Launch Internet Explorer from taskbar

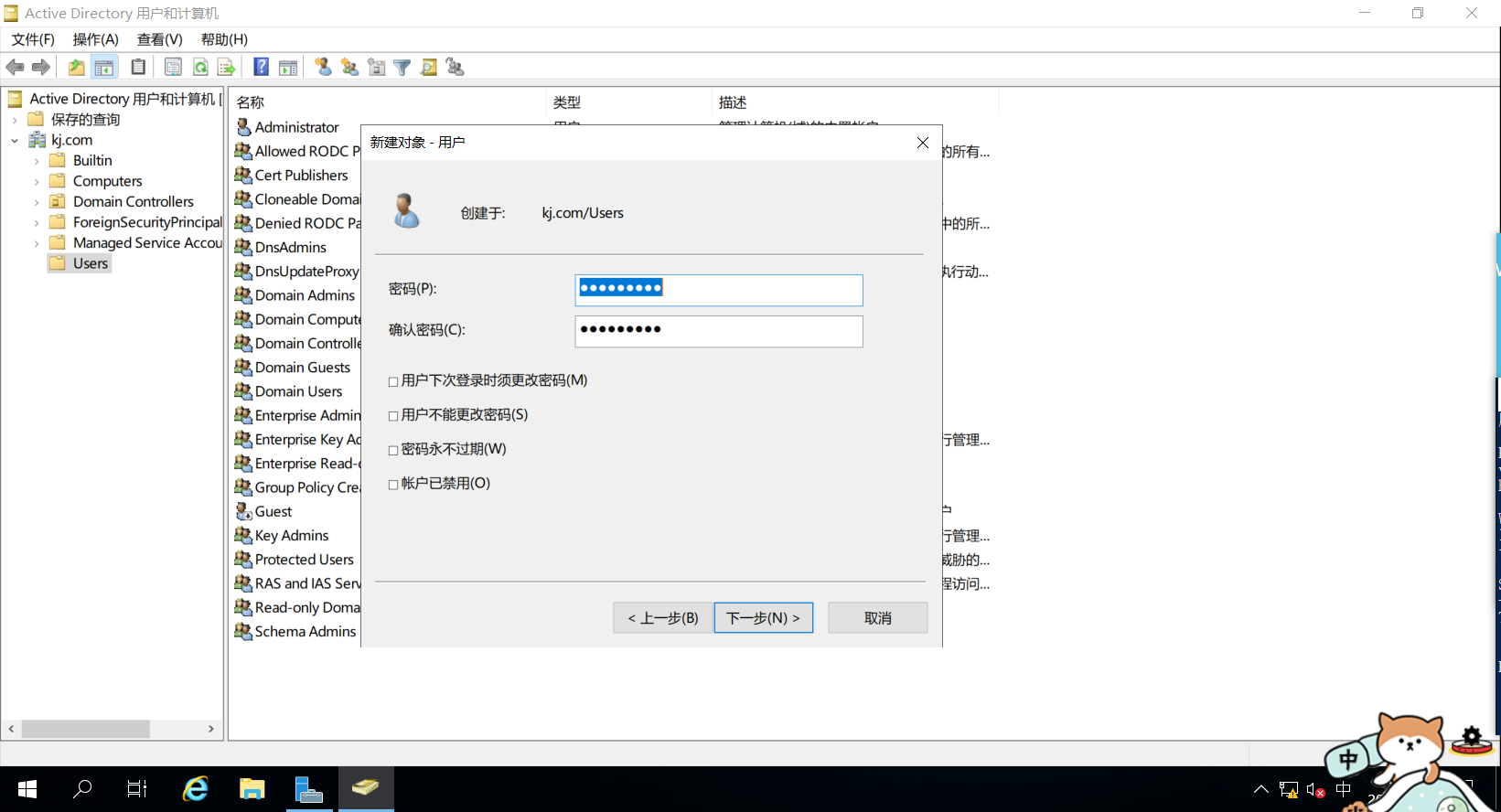point(196,788)
